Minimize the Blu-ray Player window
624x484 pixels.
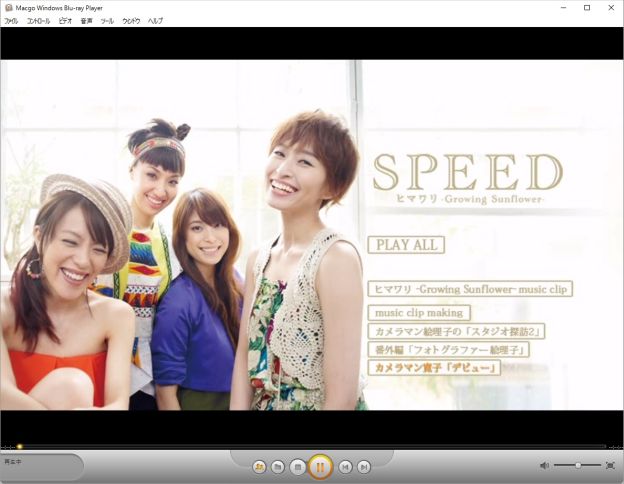(564, 8)
